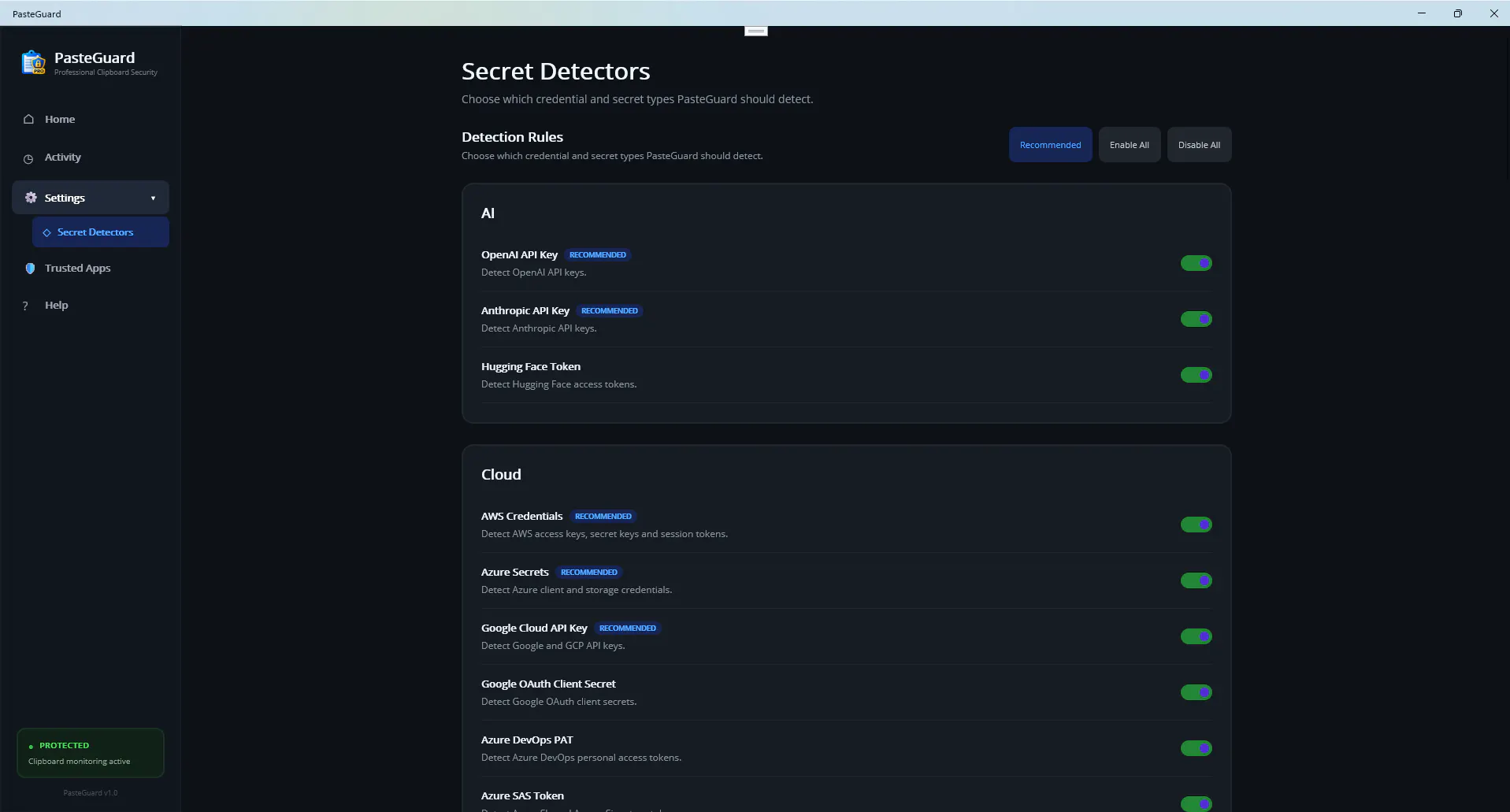Toggle Azure Secrets detection
The width and height of the screenshot is (1510, 812).
(x=1196, y=580)
